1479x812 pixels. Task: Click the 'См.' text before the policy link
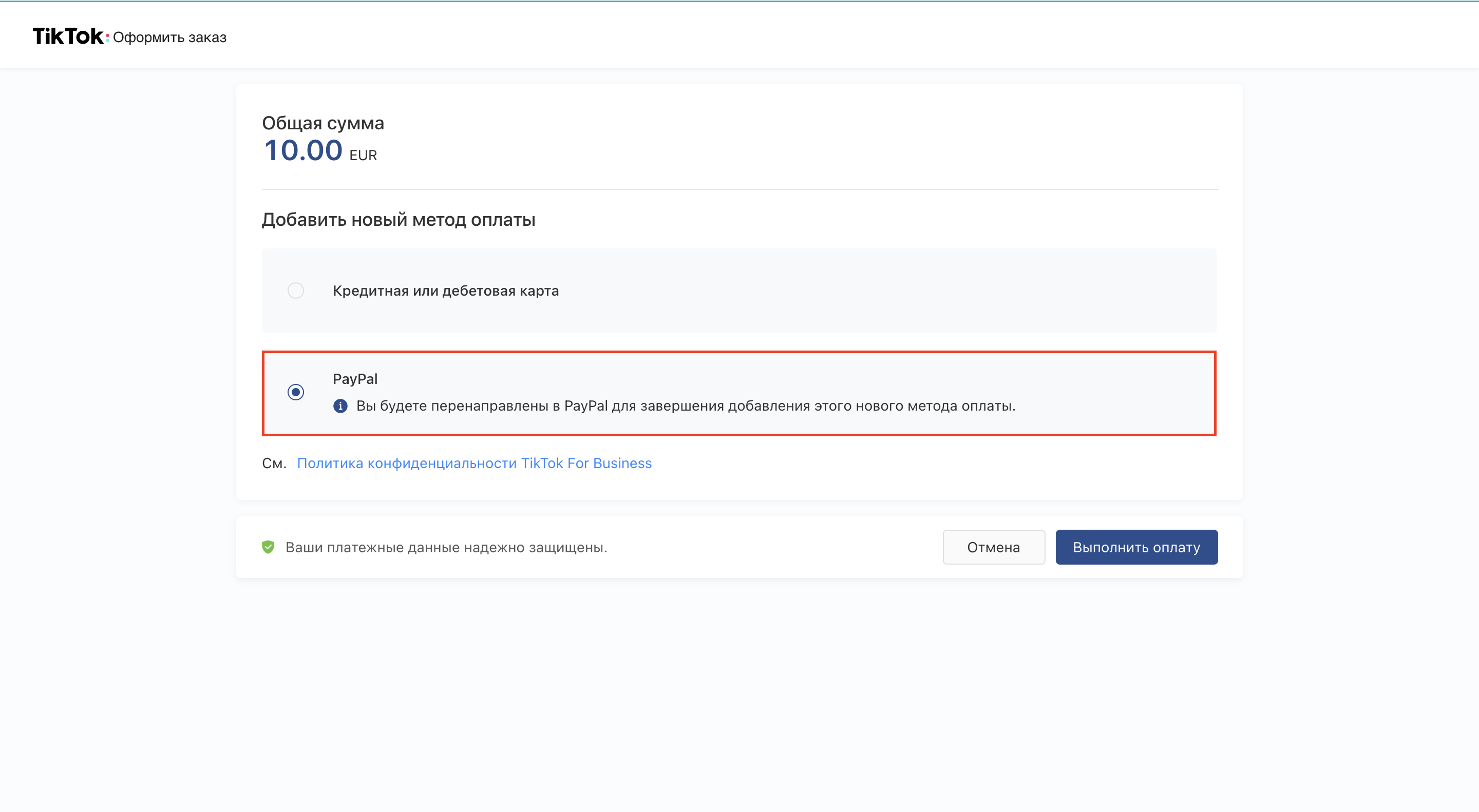click(x=274, y=463)
